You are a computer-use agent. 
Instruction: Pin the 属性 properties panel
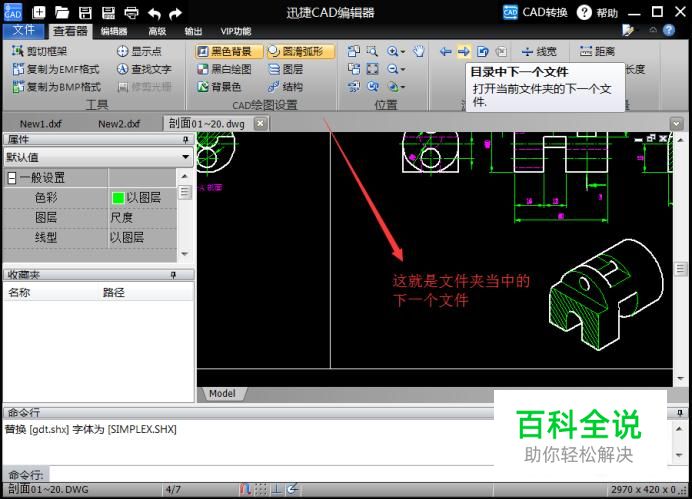(186, 140)
